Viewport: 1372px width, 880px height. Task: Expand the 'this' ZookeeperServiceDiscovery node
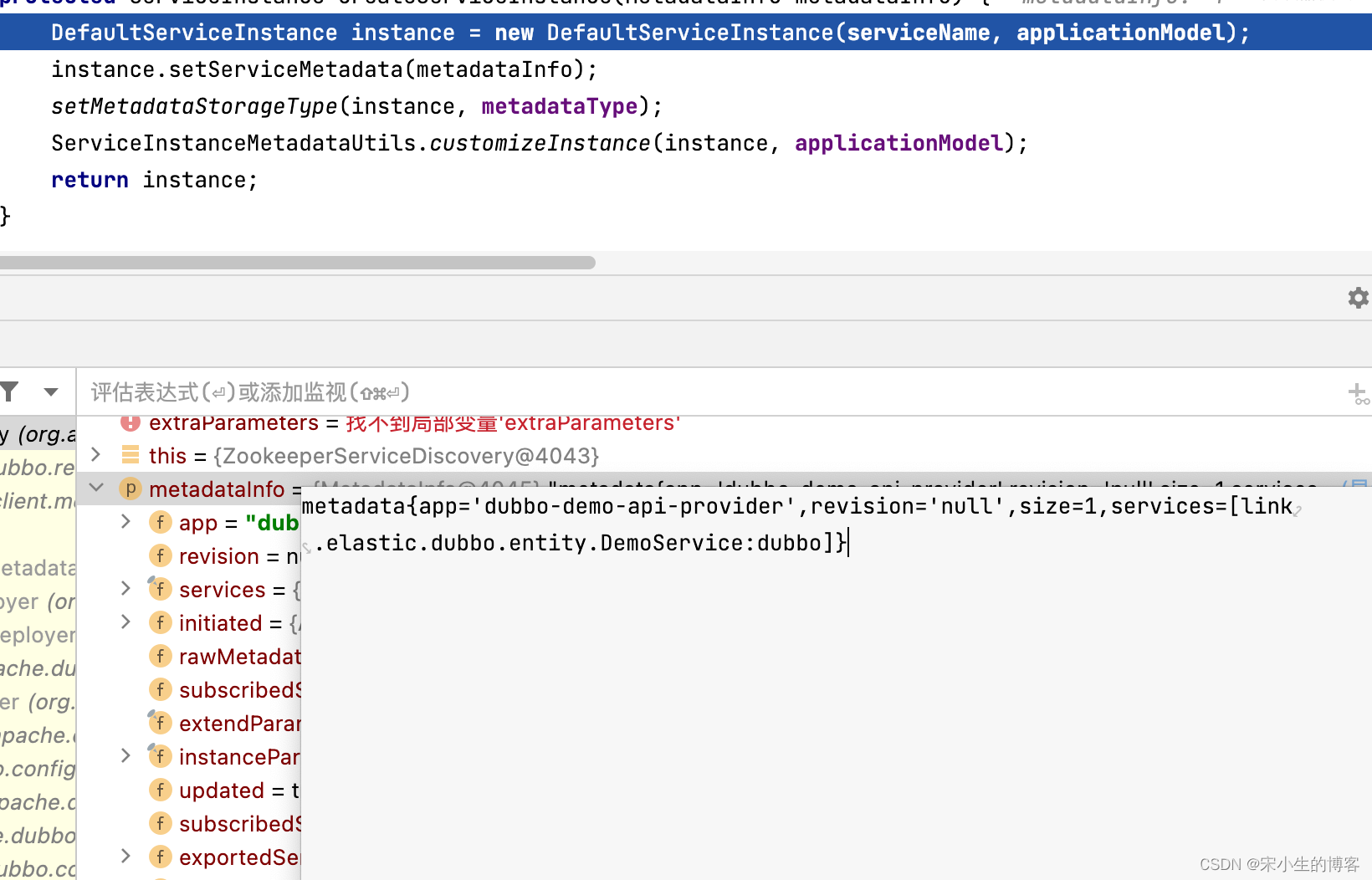[96, 455]
